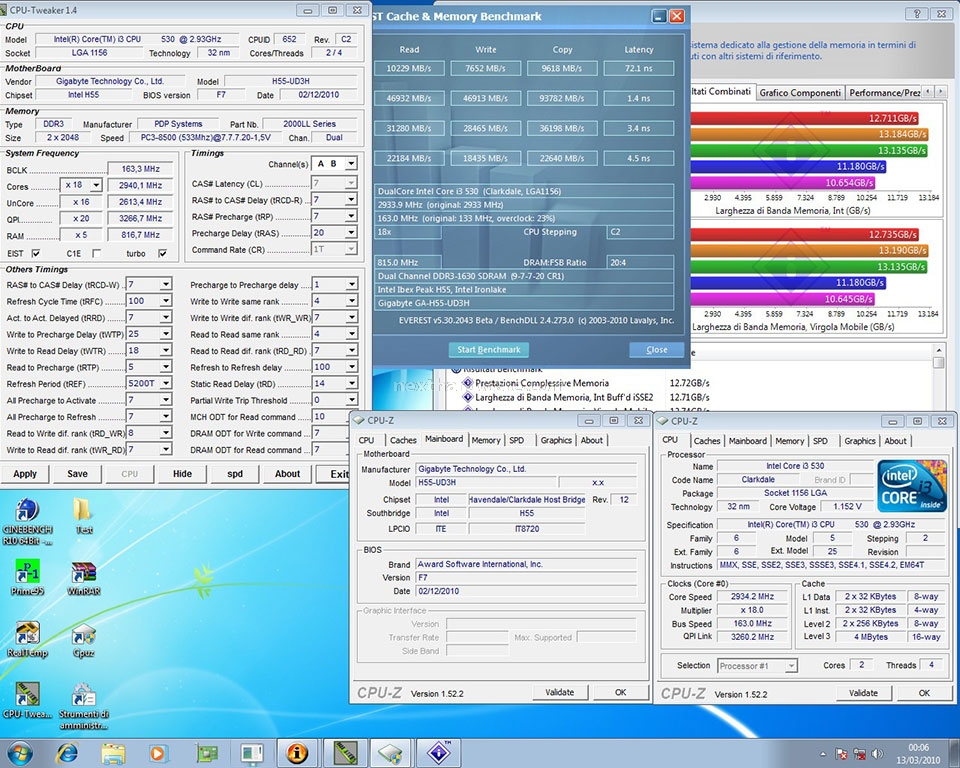Open the Precharge Delay (tRAS) dropdown
Viewport: 960px width, 768px height.
(x=351, y=233)
